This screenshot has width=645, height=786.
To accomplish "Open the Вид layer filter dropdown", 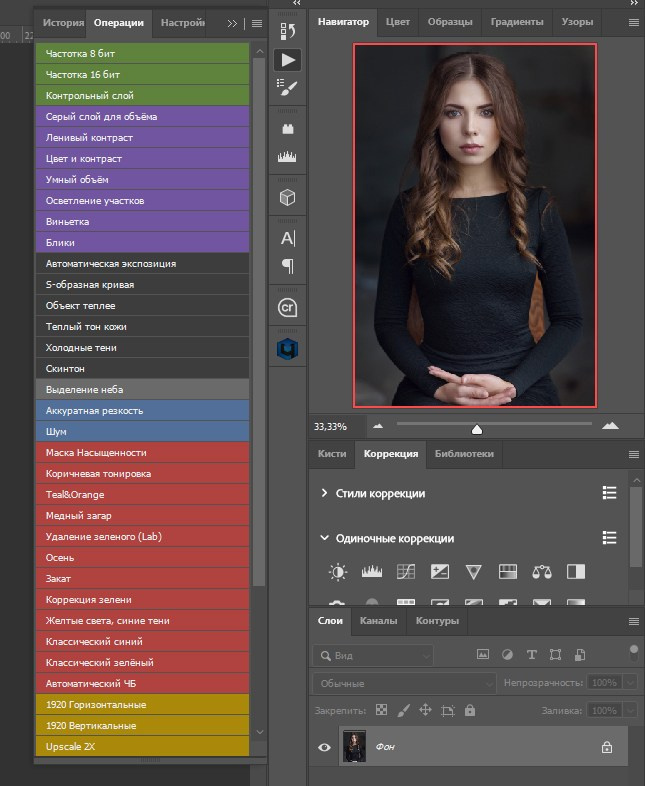I will click(x=373, y=655).
